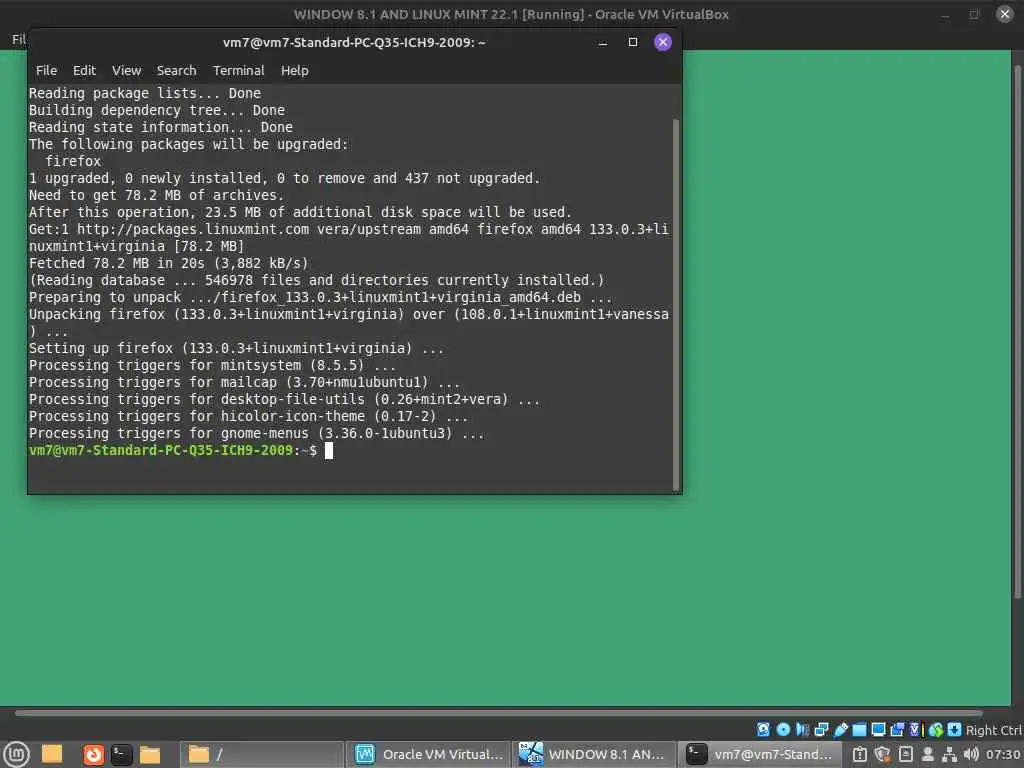This screenshot has height=768, width=1024.
Task: Click the terminal title vm7@vm7-Standard-PC-Q35-ICH9-2009
Action: tap(354, 42)
